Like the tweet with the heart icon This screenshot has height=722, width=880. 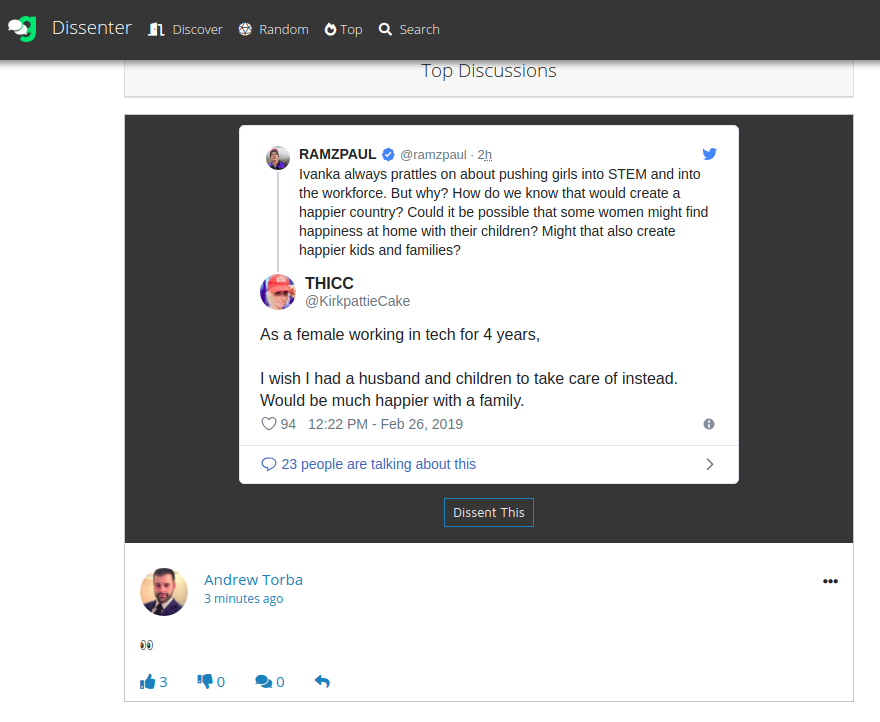pos(269,424)
